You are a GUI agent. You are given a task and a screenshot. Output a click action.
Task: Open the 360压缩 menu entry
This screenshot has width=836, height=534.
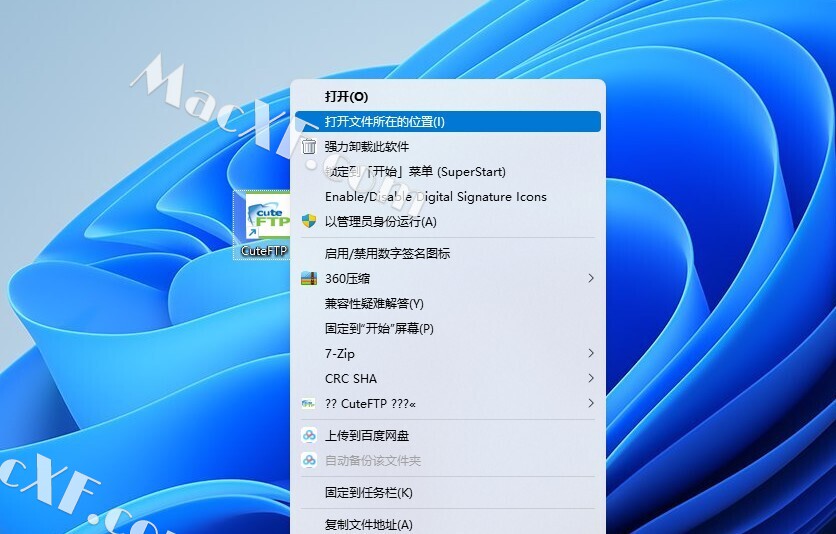click(448, 278)
